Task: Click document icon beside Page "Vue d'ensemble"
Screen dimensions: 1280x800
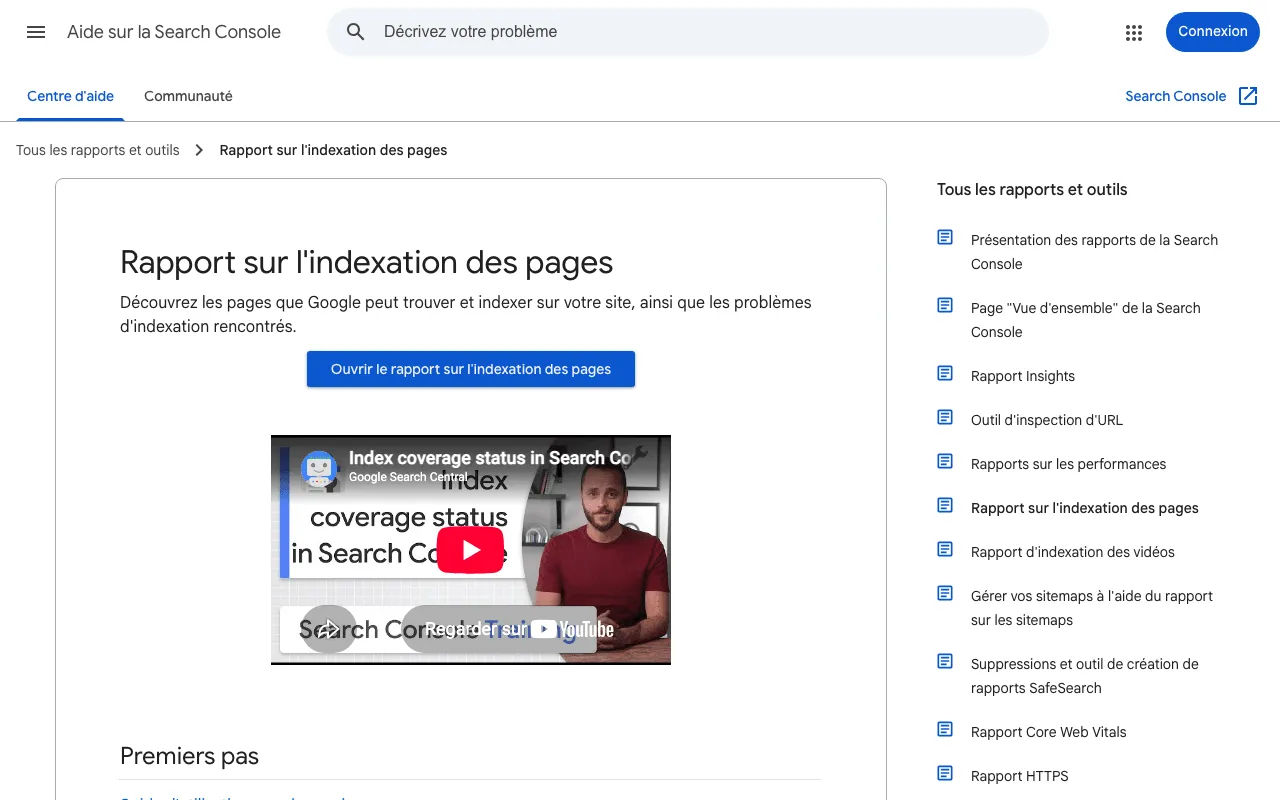Action: [945, 305]
